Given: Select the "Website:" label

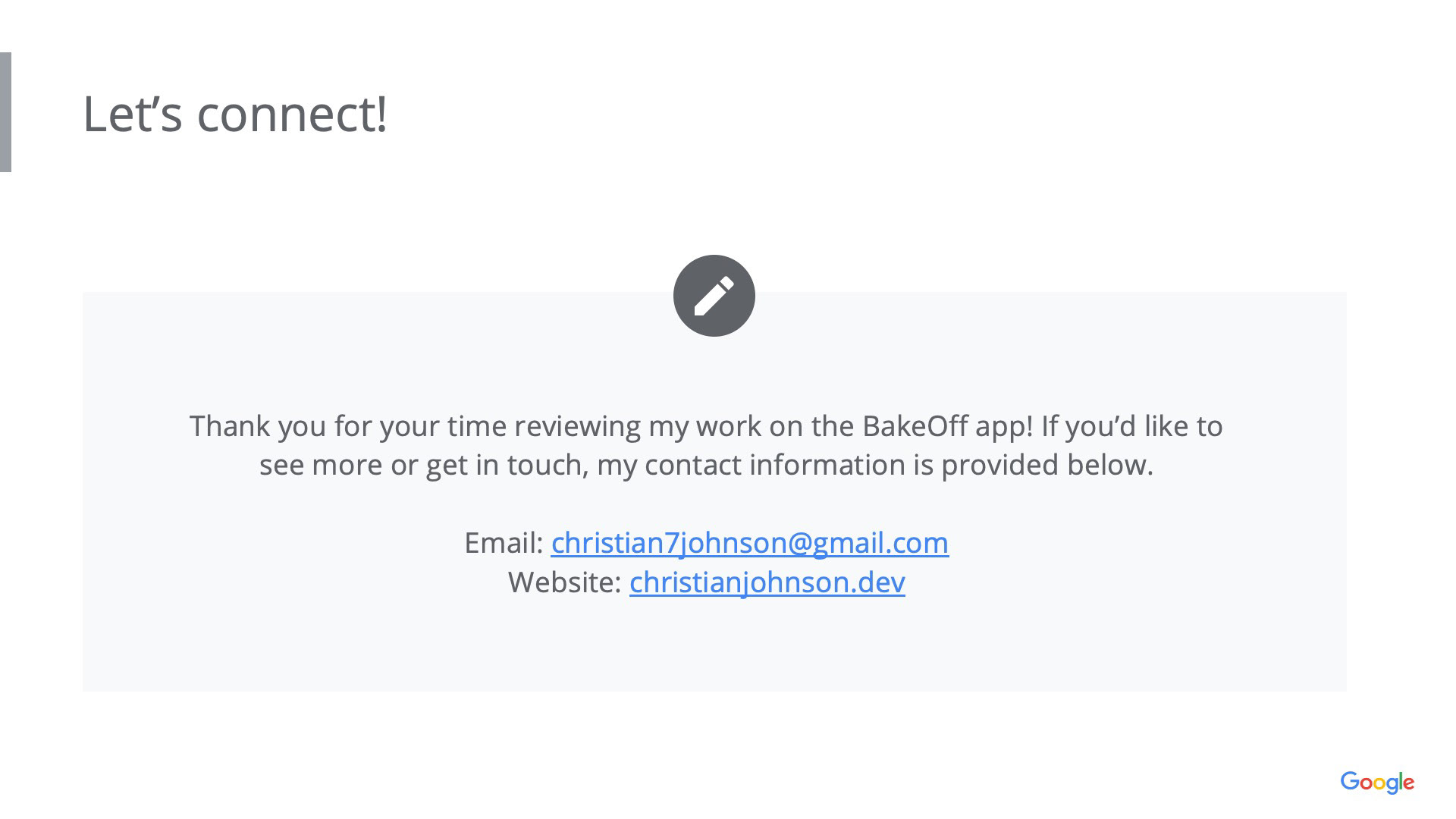Looking at the screenshot, I should [565, 582].
